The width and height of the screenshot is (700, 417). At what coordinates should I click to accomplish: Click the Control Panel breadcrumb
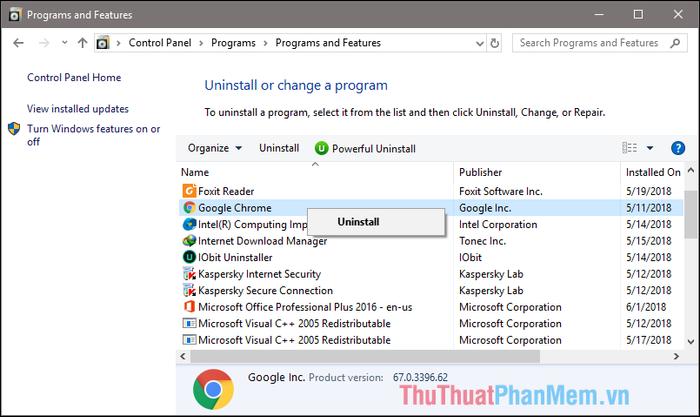[160, 43]
